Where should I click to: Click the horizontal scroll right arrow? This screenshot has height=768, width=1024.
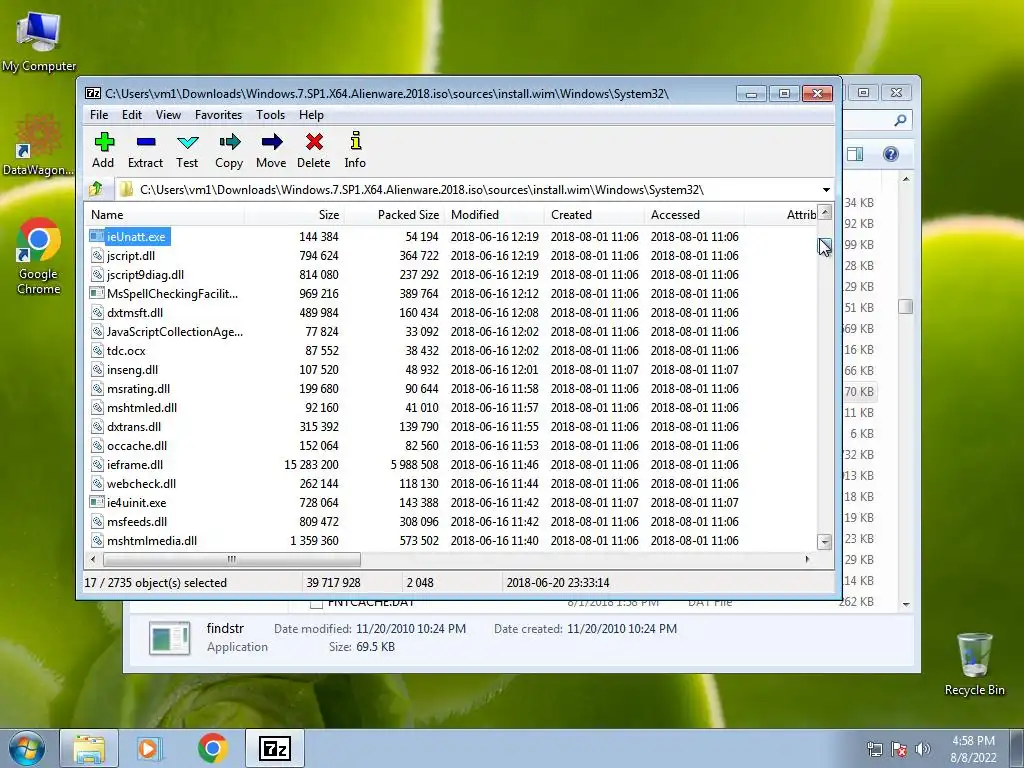(808, 559)
